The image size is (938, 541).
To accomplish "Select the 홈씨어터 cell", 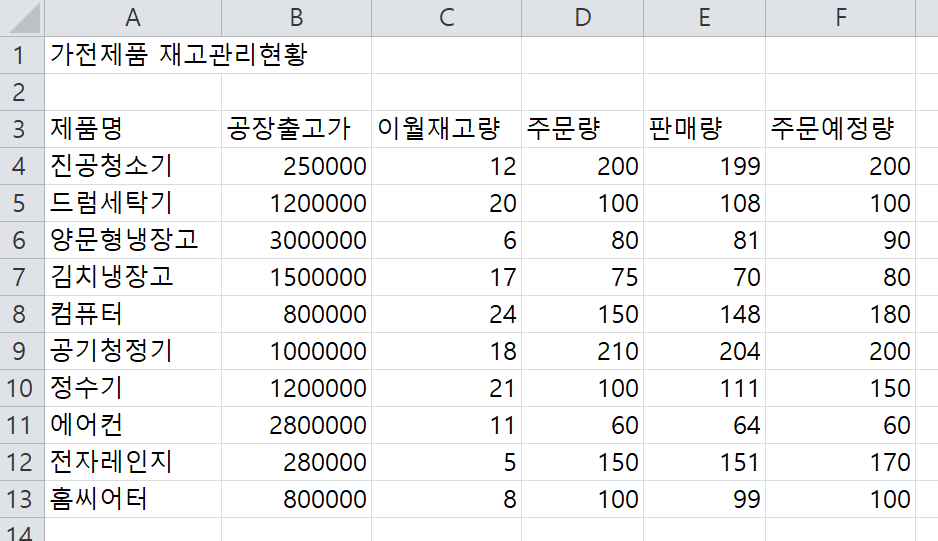I will tap(133, 499).
